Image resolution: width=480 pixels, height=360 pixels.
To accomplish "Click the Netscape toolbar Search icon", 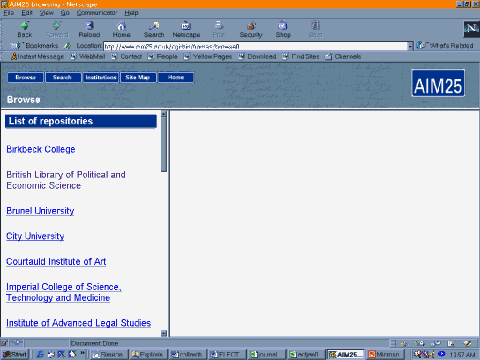I will [154, 29].
